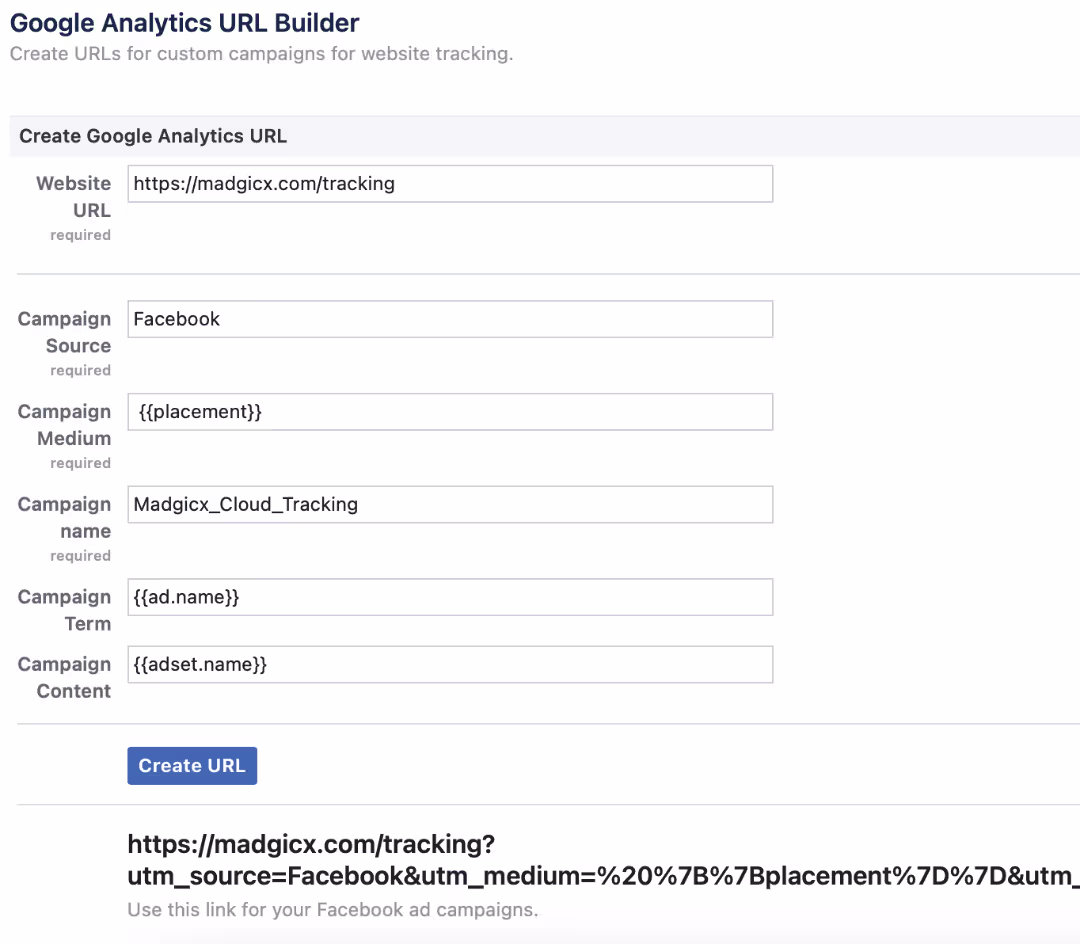The width and height of the screenshot is (1080, 944).
Task: Focus the Campaign Source field containing Facebook
Action: 450,319
